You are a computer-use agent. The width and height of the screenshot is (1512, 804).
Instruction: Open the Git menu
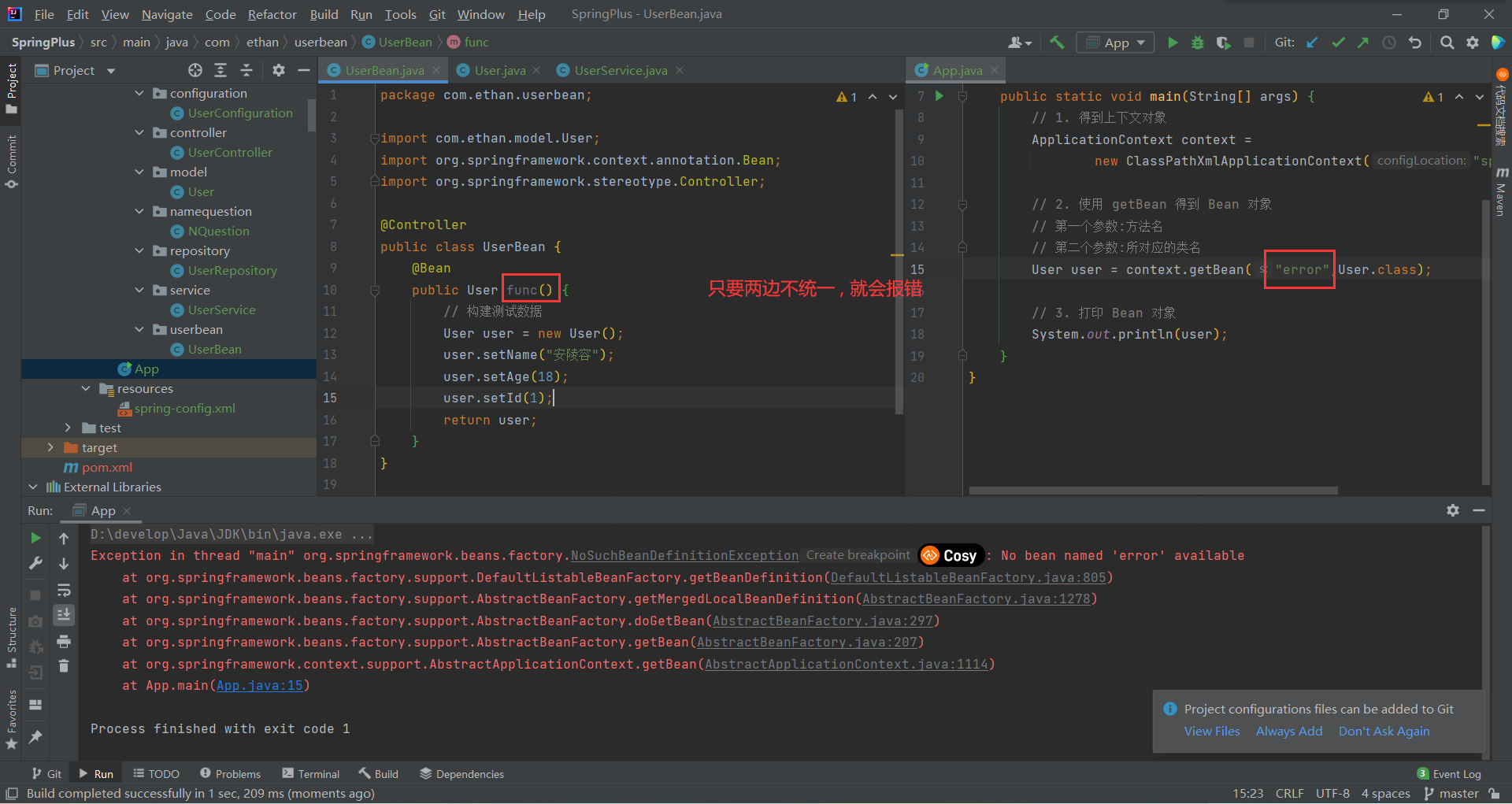pos(437,14)
